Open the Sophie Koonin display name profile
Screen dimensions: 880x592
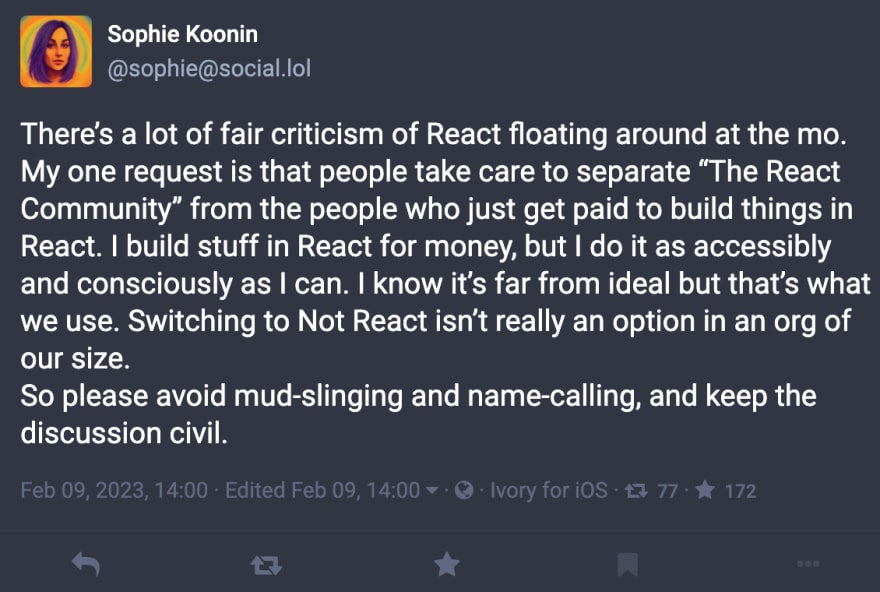(182, 34)
